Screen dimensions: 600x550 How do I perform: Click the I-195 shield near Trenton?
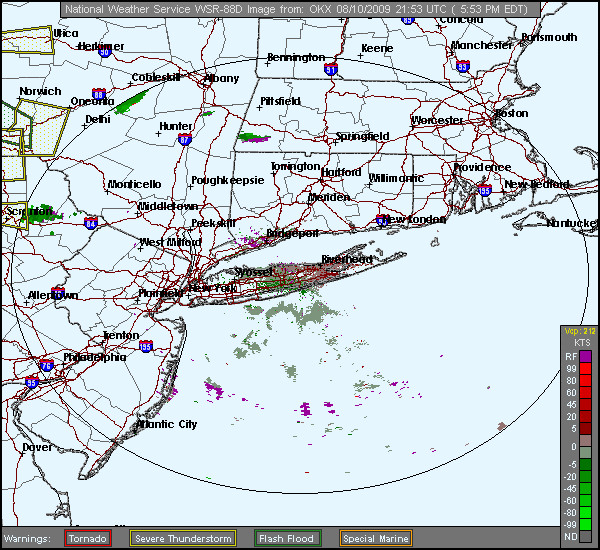pyautogui.click(x=146, y=346)
